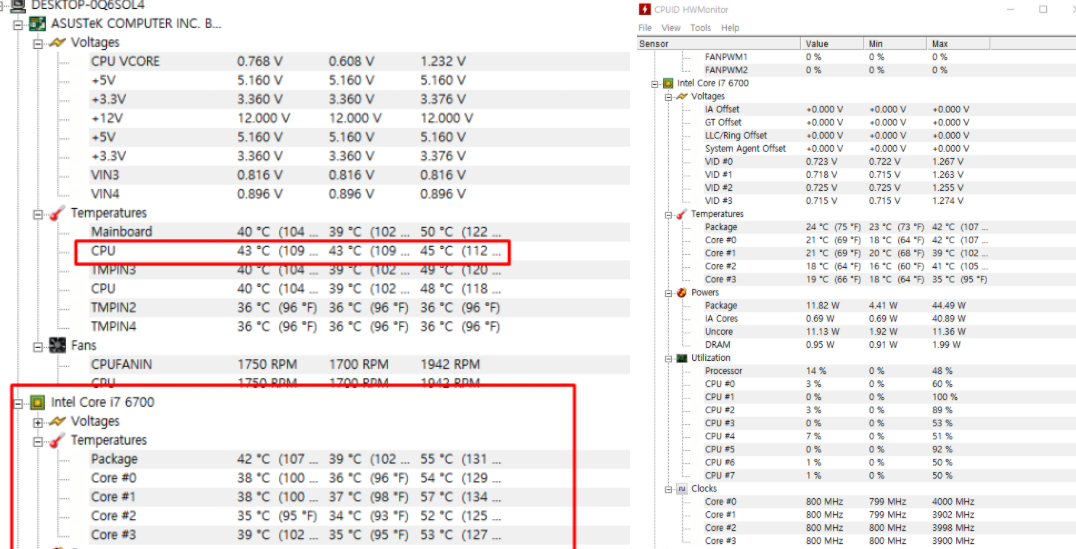Click thermometer icon beside Temperatures under ASUSTeK
The image size is (1076, 549).
coord(58,213)
